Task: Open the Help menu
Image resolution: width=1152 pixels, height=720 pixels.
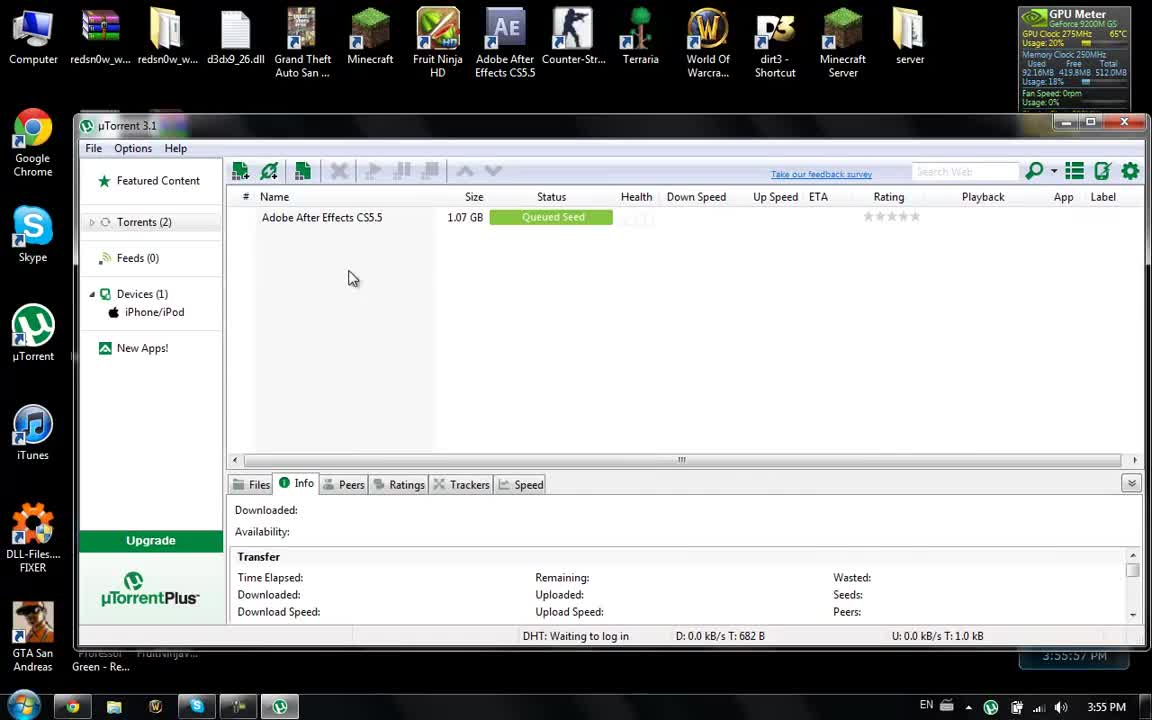Action: 176,148
